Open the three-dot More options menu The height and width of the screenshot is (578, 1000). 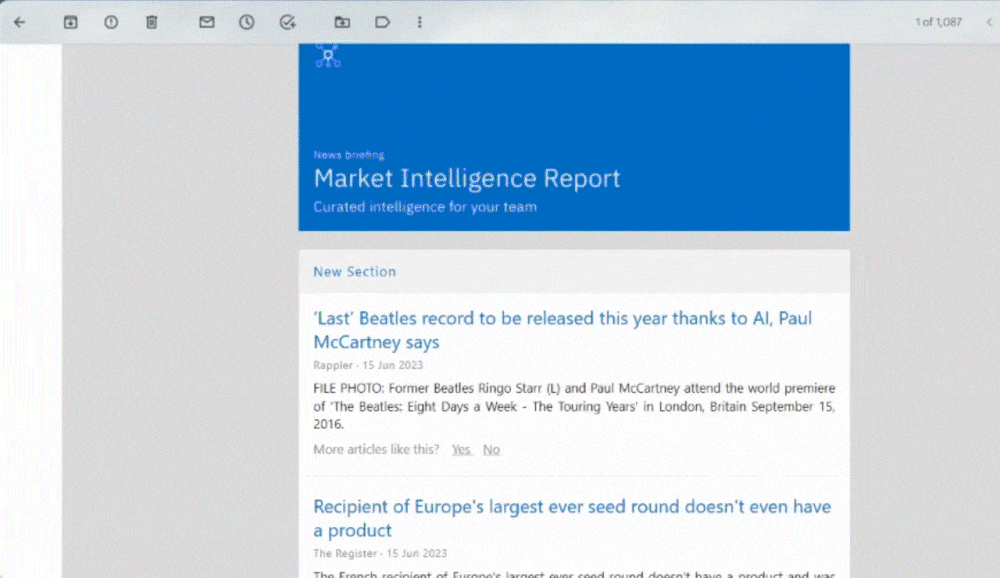click(420, 22)
